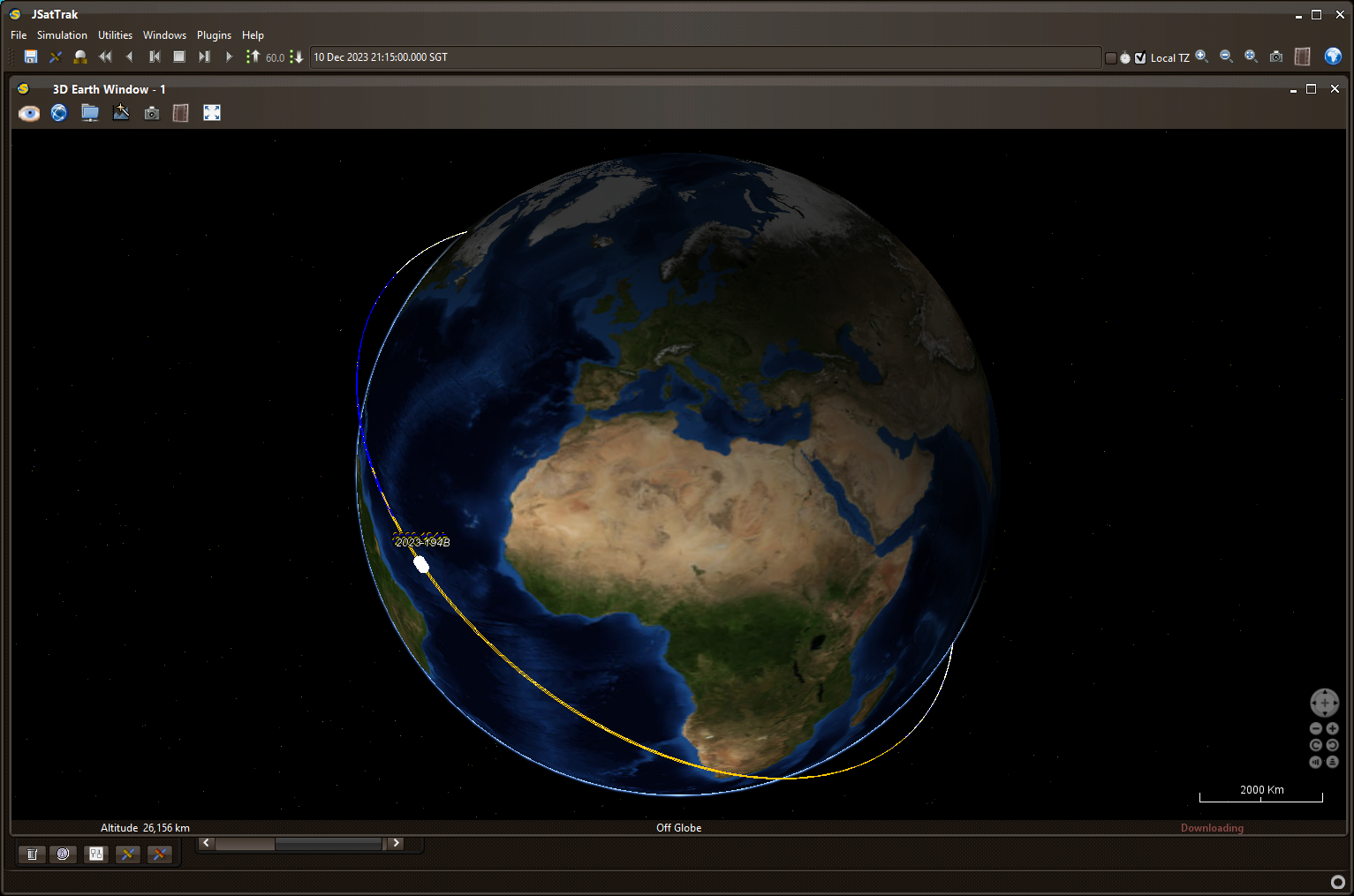Click the film strip icon in 3D window
The height and width of the screenshot is (896, 1354).
click(181, 113)
